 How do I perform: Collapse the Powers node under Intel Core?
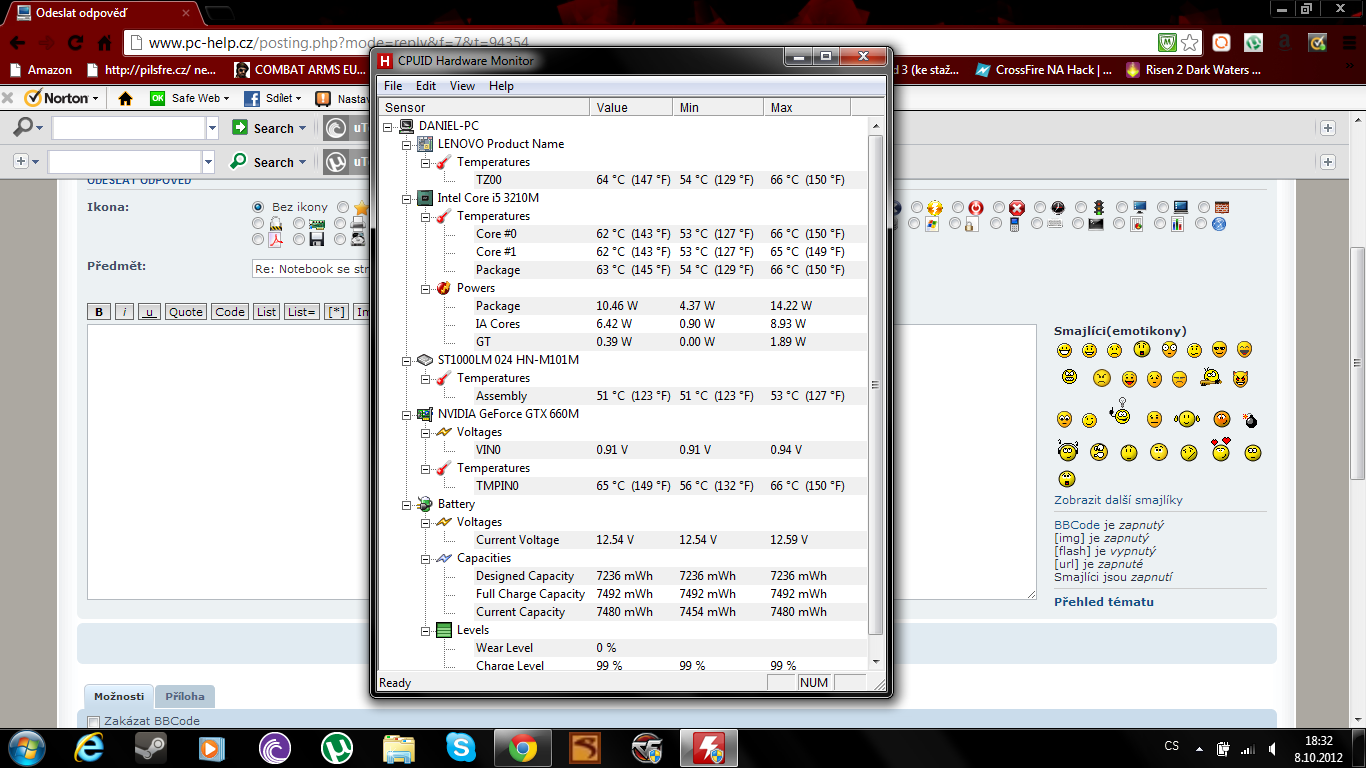click(426, 288)
